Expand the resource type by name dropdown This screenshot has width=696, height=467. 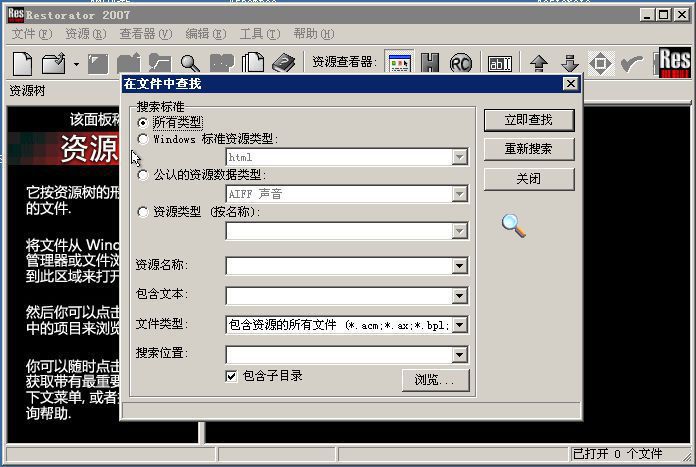(460, 231)
